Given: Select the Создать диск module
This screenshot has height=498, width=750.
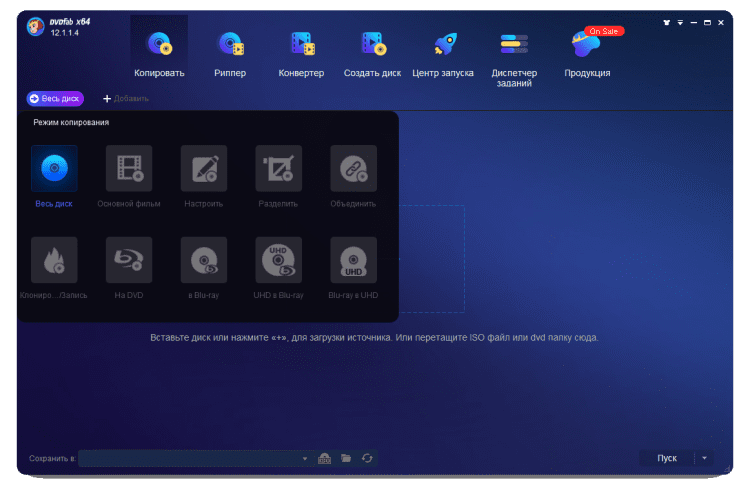Looking at the screenshot, I should (372, 54).
